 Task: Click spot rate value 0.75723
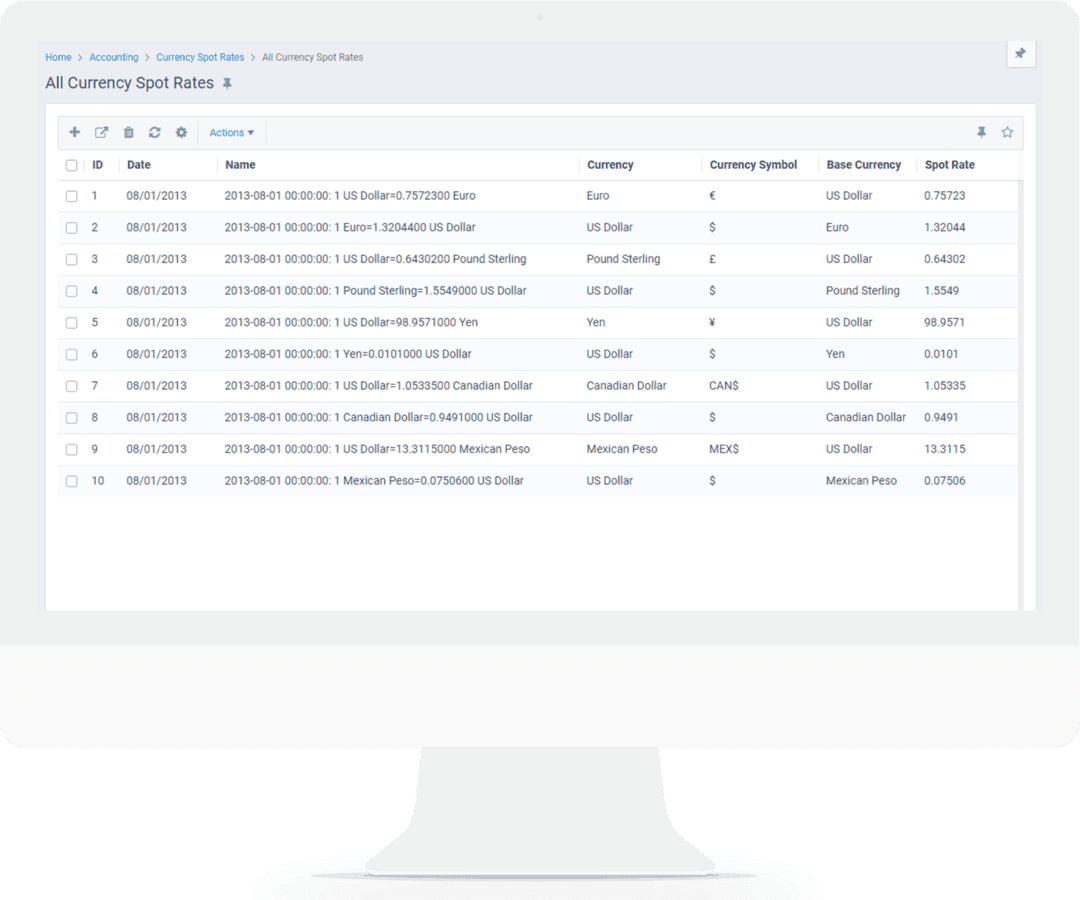[944, 196]
